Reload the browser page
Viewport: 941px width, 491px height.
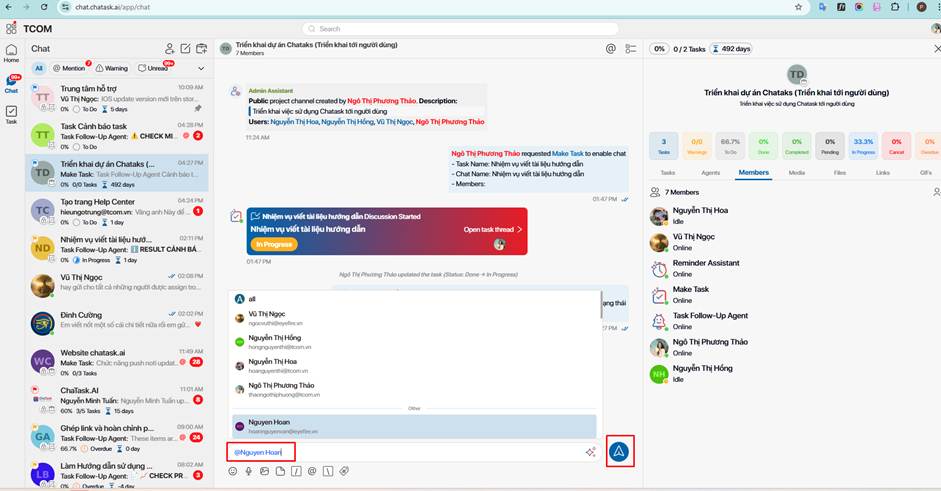pos(44,7)
